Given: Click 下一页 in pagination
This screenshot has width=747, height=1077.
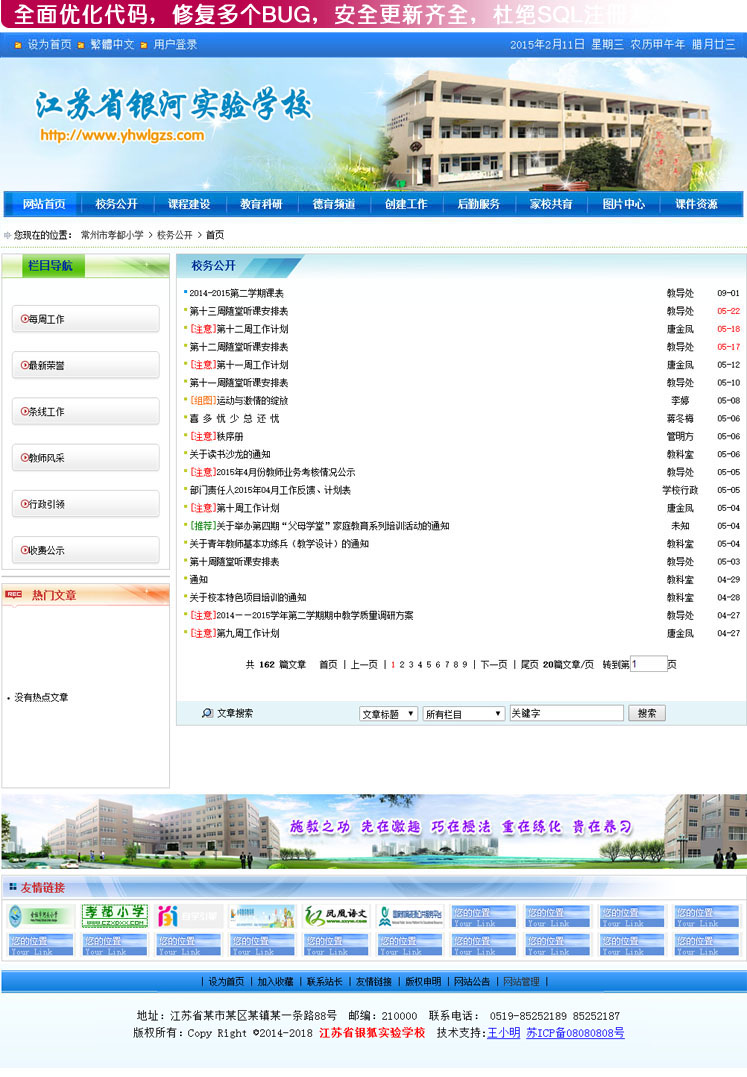Looking at the screenshot, I should 494,665.
